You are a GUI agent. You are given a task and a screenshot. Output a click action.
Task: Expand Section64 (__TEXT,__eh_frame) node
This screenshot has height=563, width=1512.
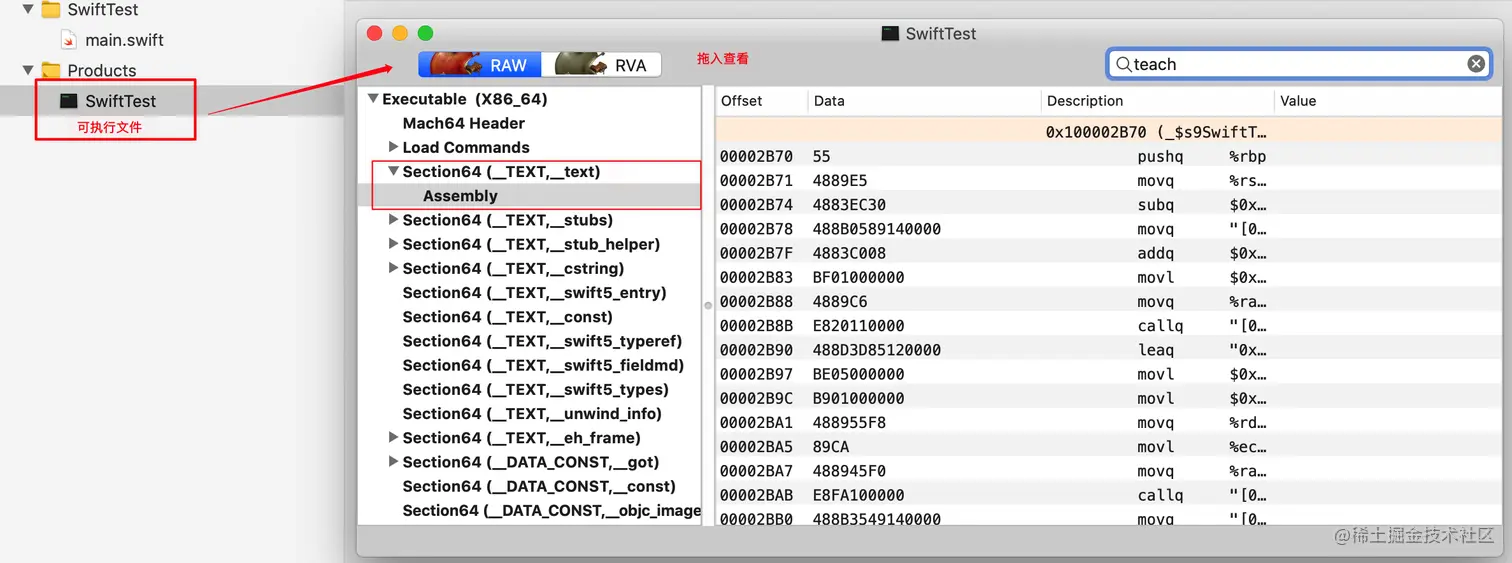[393, 437]
